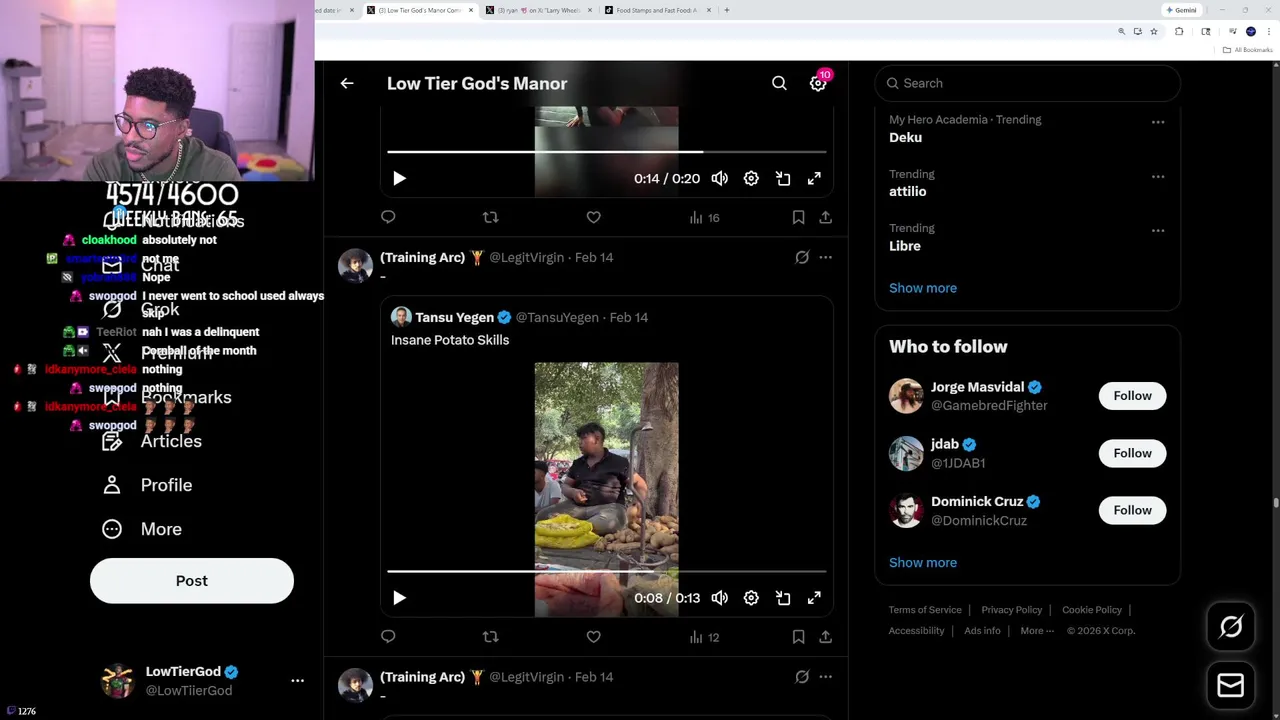Reply to the post with 12 views

point(388,637)
